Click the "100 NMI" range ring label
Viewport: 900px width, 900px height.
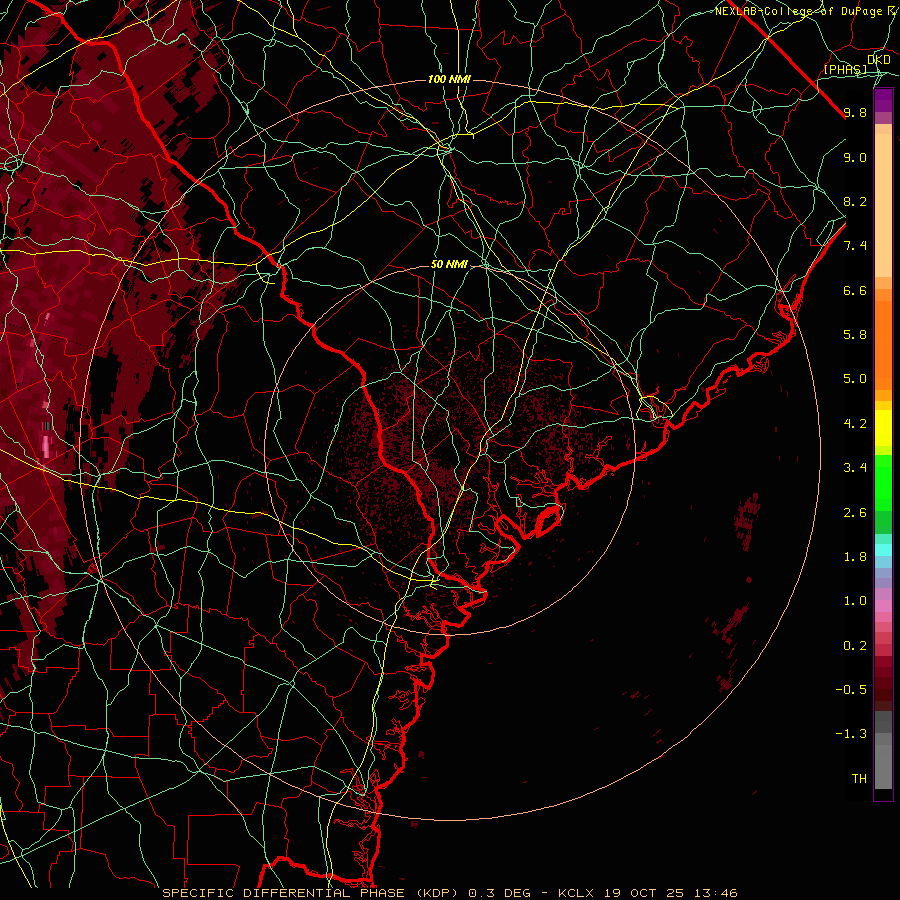(x=449, y=79)
